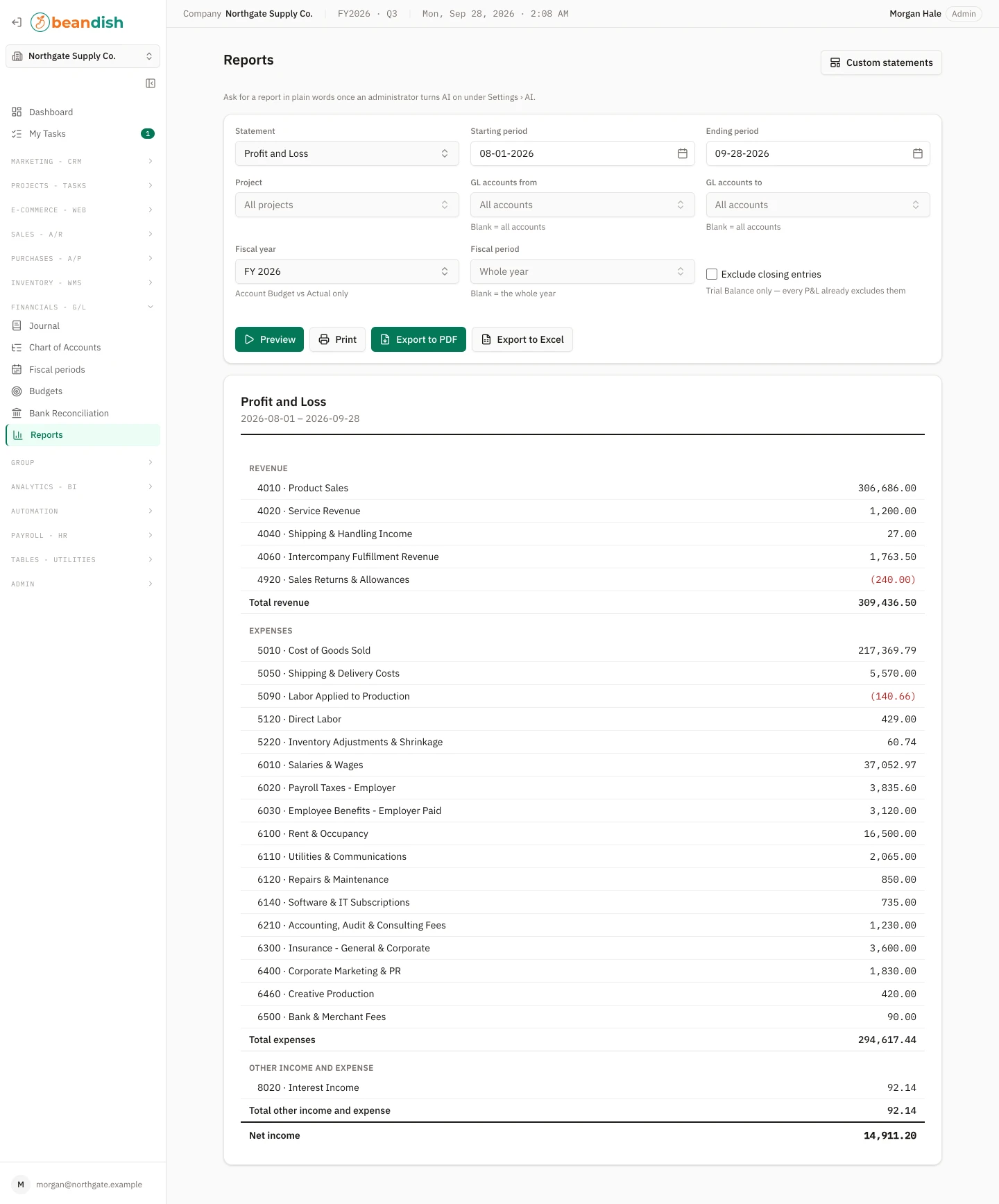Image resolution: width=999 pixels, height=1204 pixels.
Task: Click the Preview button
Action: 269,339
